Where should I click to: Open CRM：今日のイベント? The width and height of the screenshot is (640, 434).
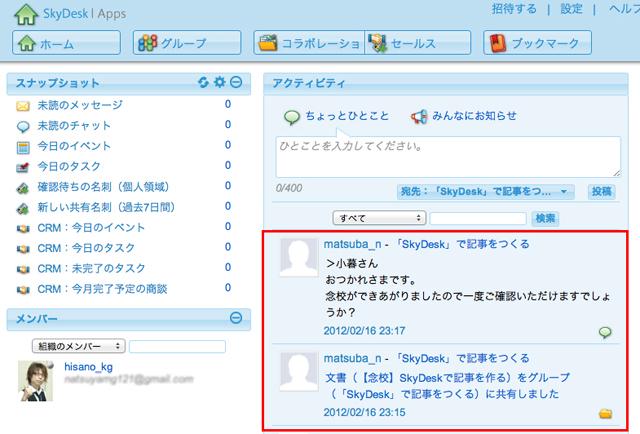pyautogui.click(x=91, y=228)
